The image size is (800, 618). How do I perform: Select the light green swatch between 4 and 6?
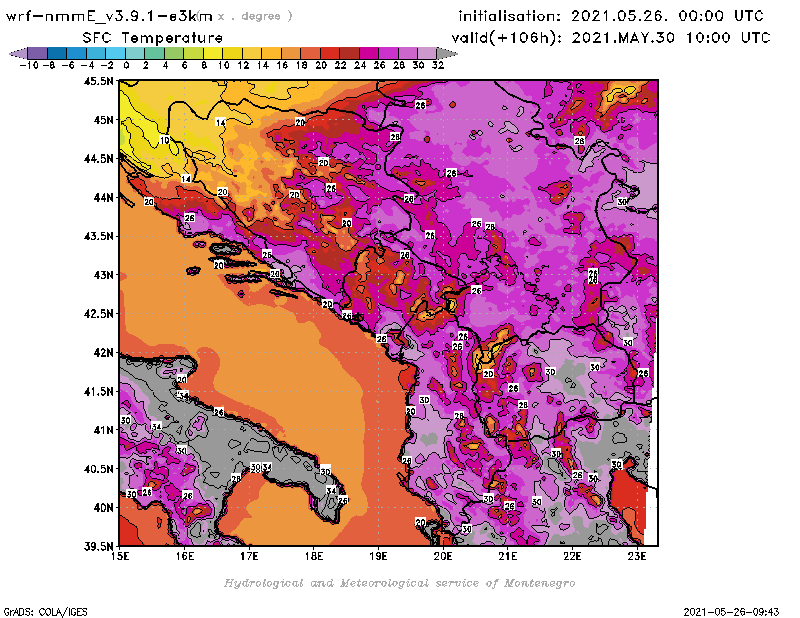coord(173,53)
